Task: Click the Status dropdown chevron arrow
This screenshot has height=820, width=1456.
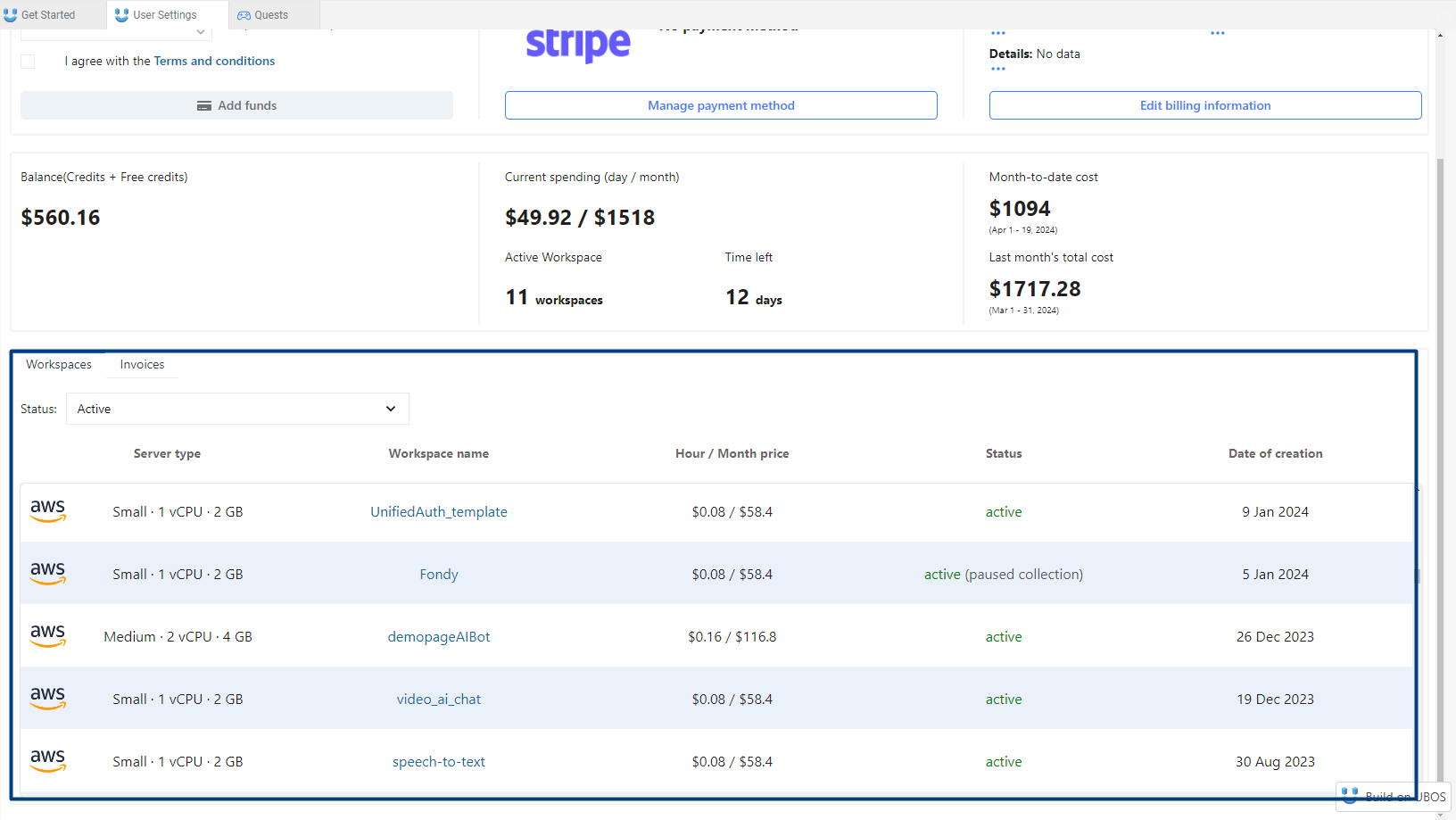Action: tap(391, 409)
